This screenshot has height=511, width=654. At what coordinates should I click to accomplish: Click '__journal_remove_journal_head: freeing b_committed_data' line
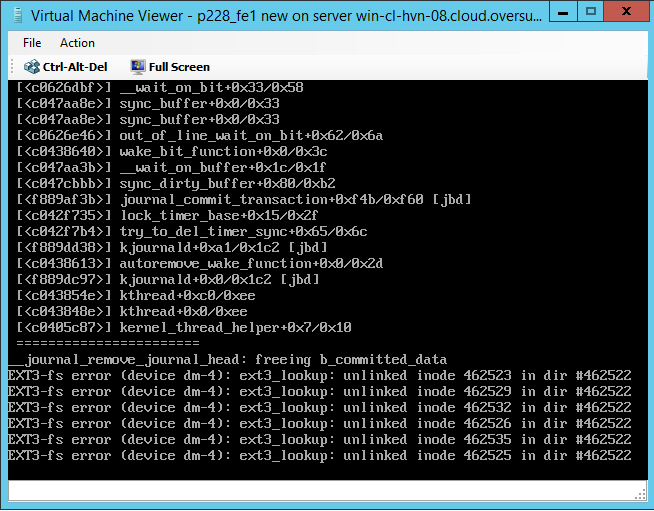[228, 360]
